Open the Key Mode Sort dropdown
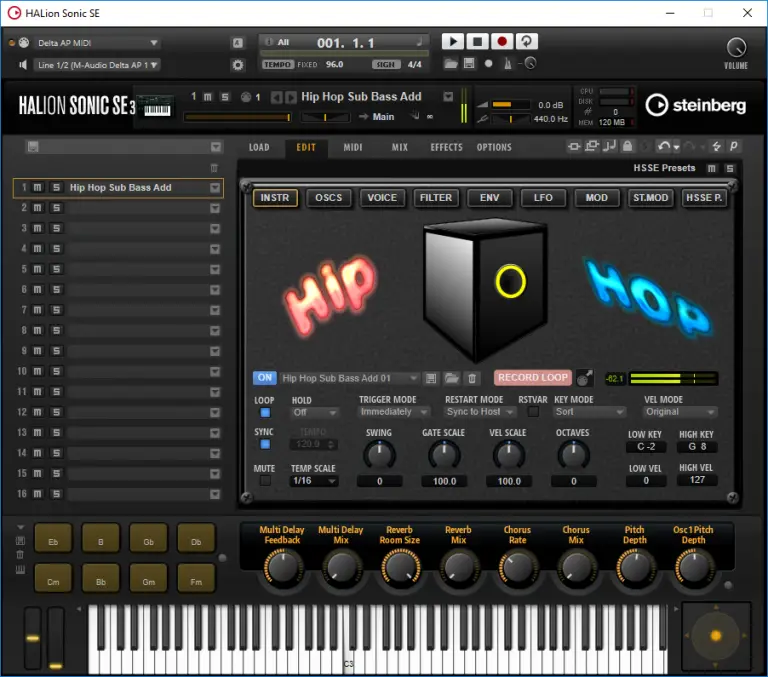The width and height of the screenshot is (768, 677). coord(589,412)
